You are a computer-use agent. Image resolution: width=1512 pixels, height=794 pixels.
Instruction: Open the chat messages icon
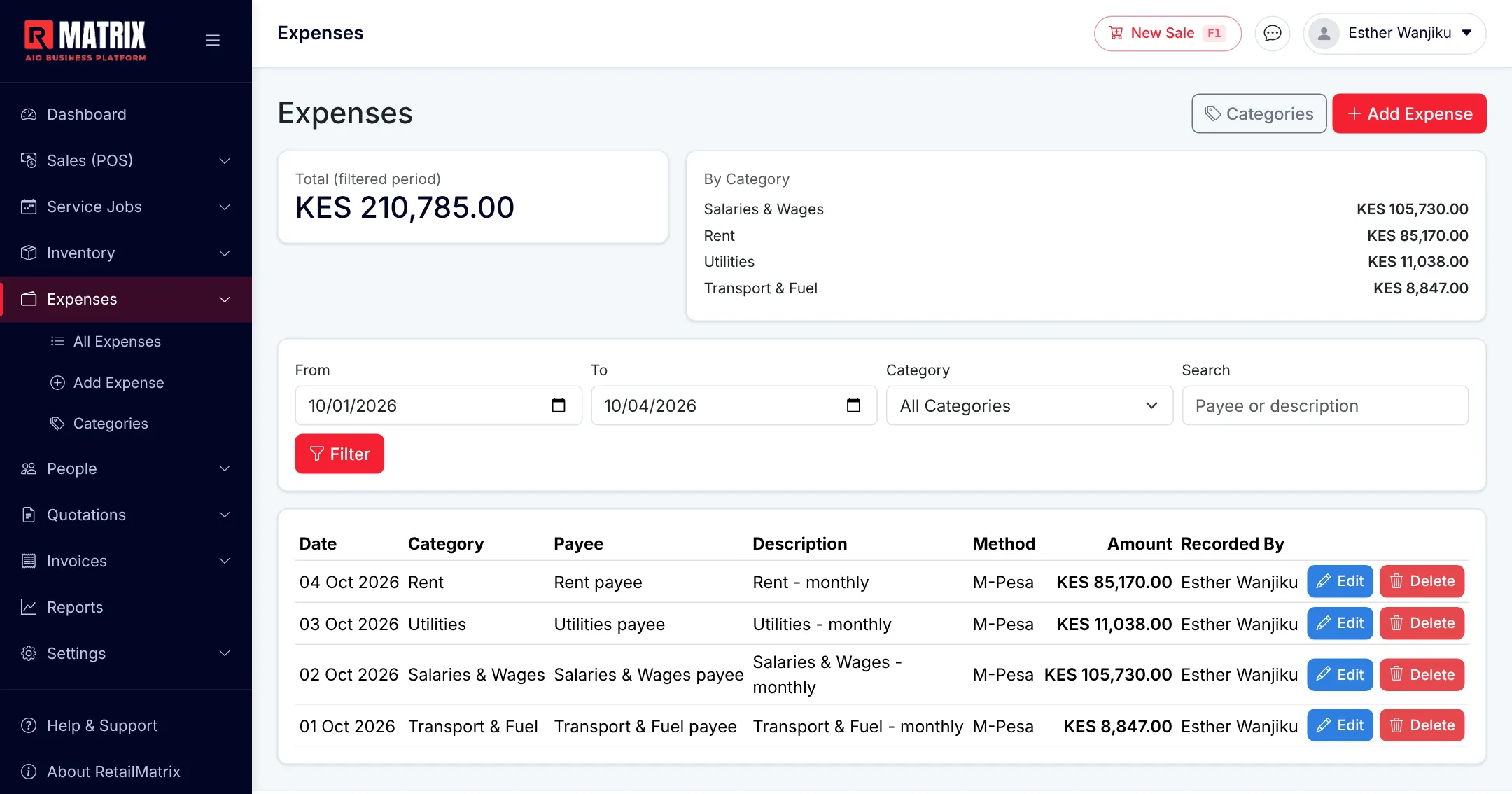1272,33
